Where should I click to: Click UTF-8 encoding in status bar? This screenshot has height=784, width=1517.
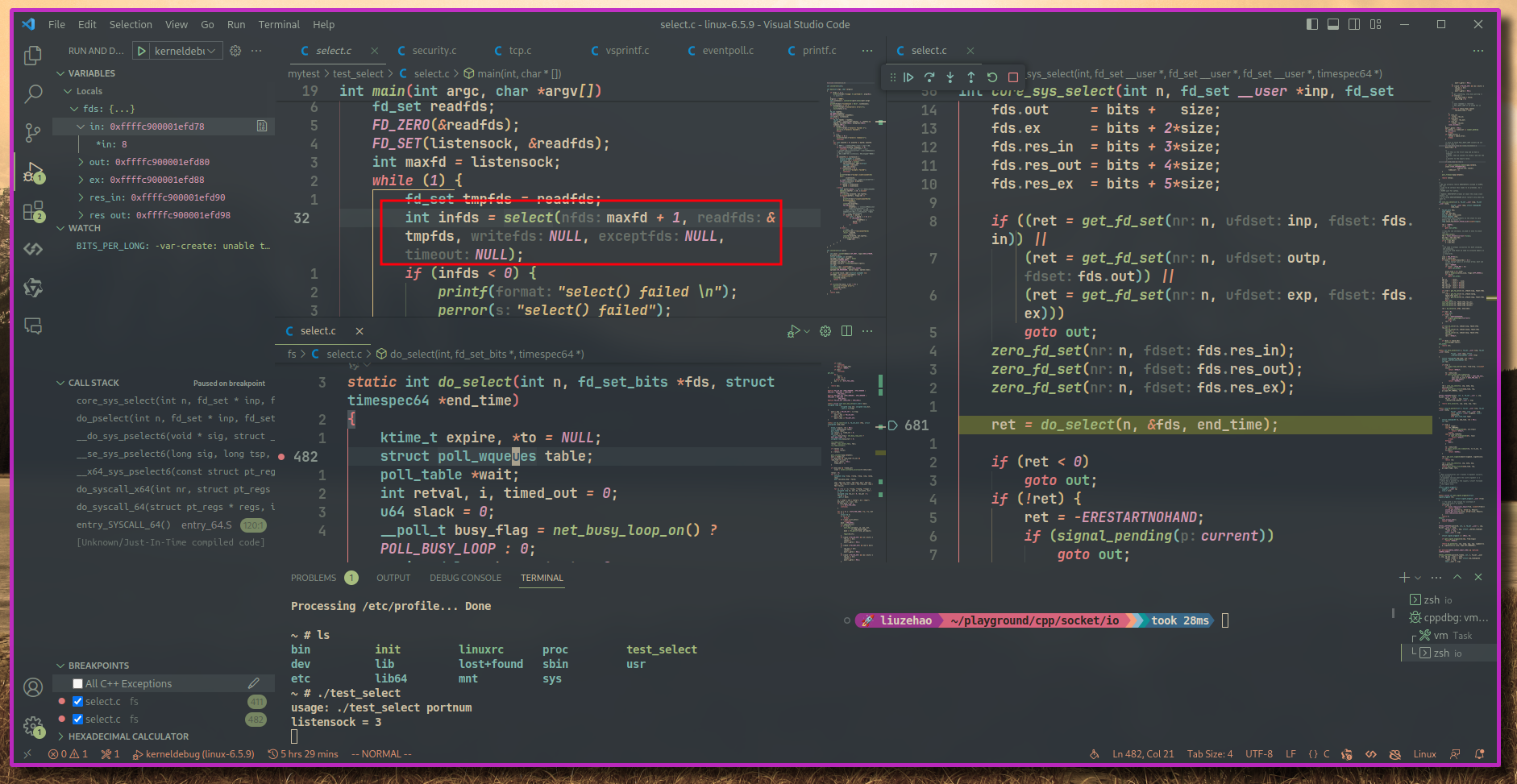pyautogui.click(x=1259, y=754)
